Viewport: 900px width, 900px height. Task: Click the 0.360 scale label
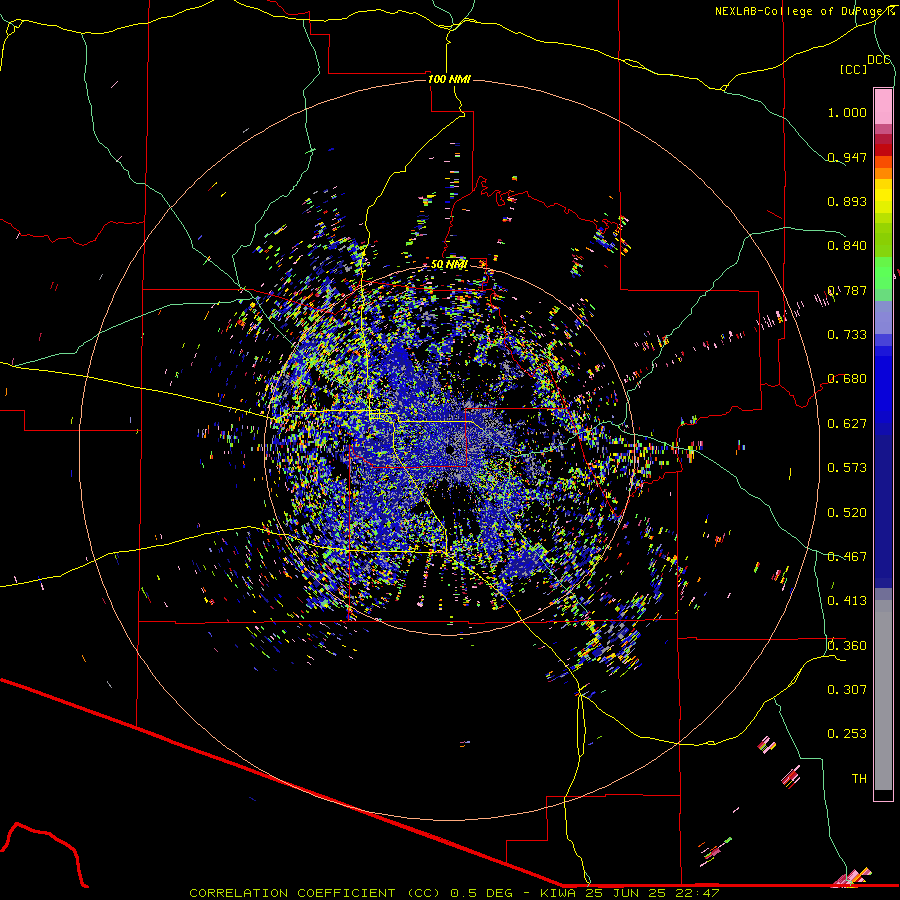click(847, 646)
